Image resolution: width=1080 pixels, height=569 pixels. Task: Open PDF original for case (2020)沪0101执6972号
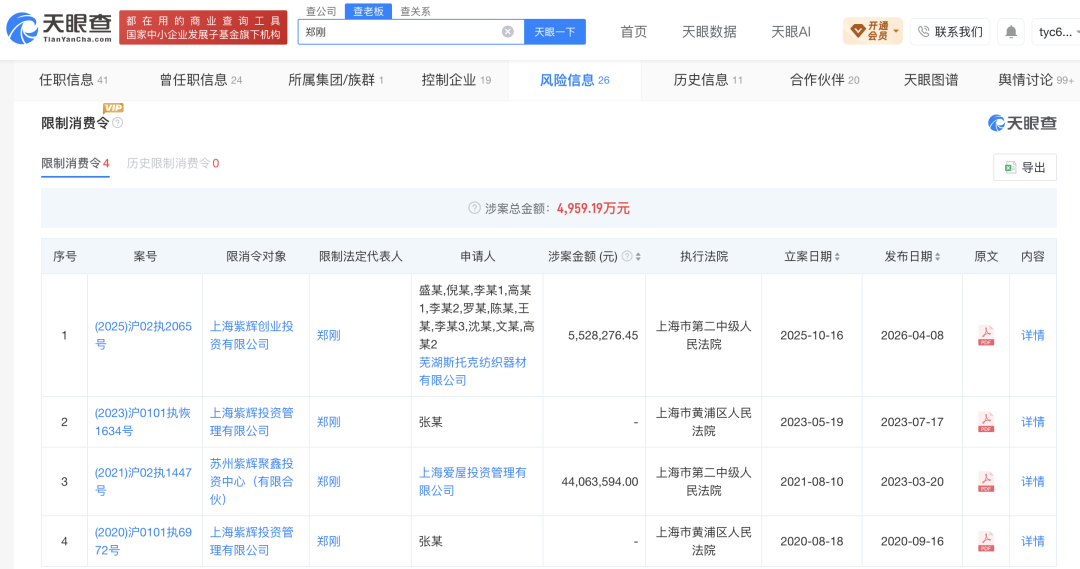(x=986, y=541)
